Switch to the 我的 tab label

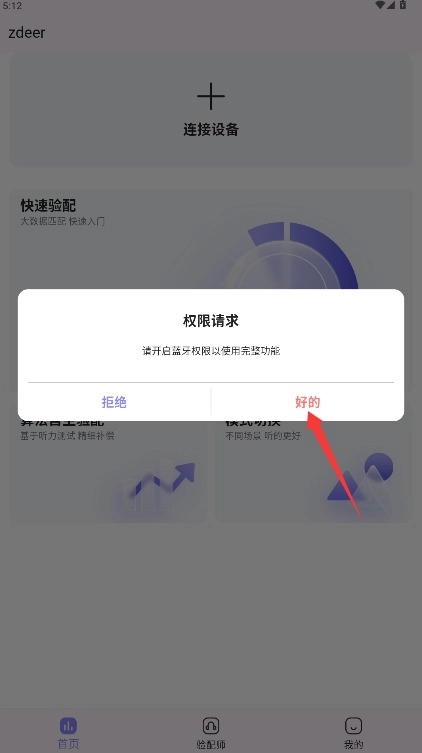(353, 744)
